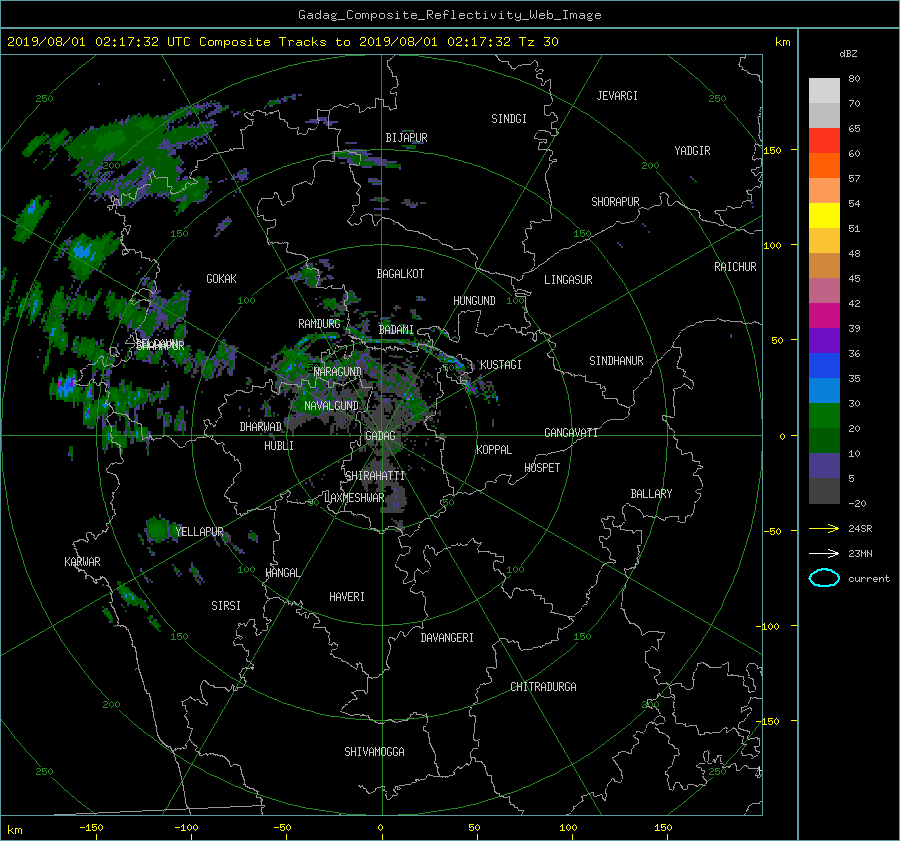
Task: Click the RAICHUR city label
Action: click(x=735, y=267)
